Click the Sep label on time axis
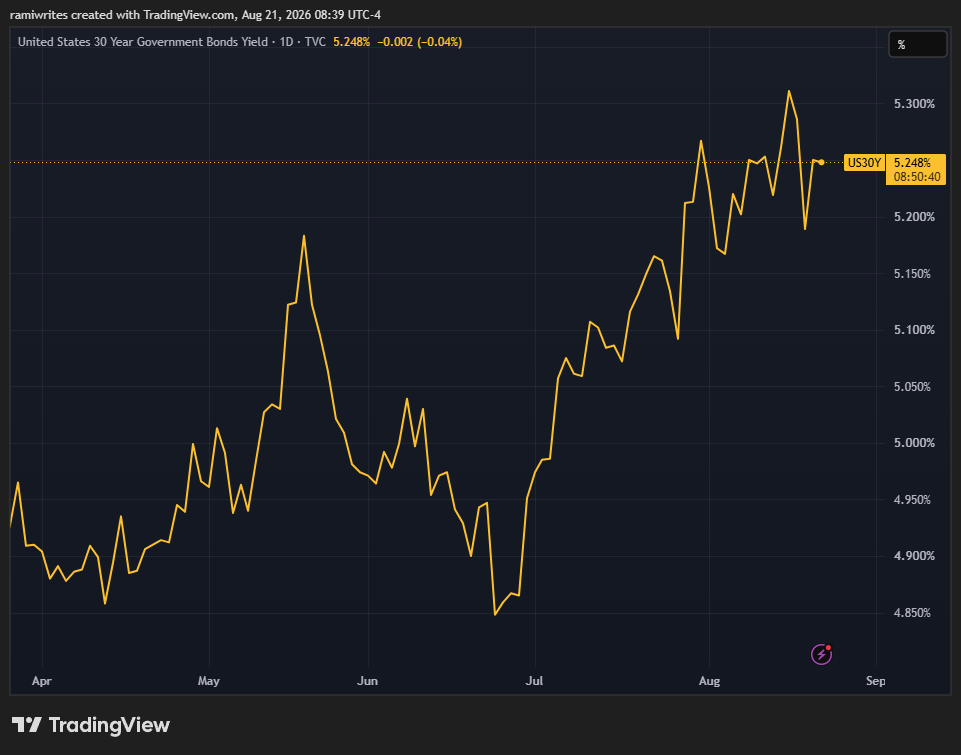 (875, 681)
